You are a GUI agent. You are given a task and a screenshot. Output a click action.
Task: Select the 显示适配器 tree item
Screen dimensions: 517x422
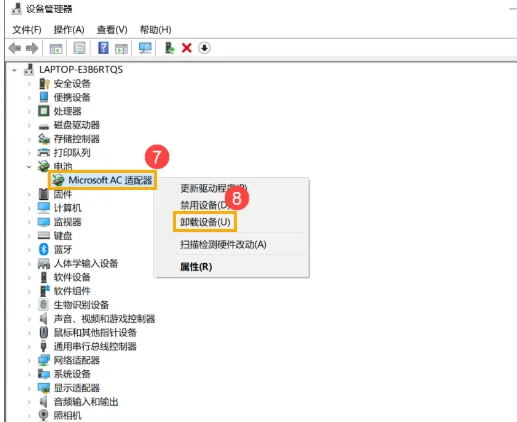click(x=77, y=388)
